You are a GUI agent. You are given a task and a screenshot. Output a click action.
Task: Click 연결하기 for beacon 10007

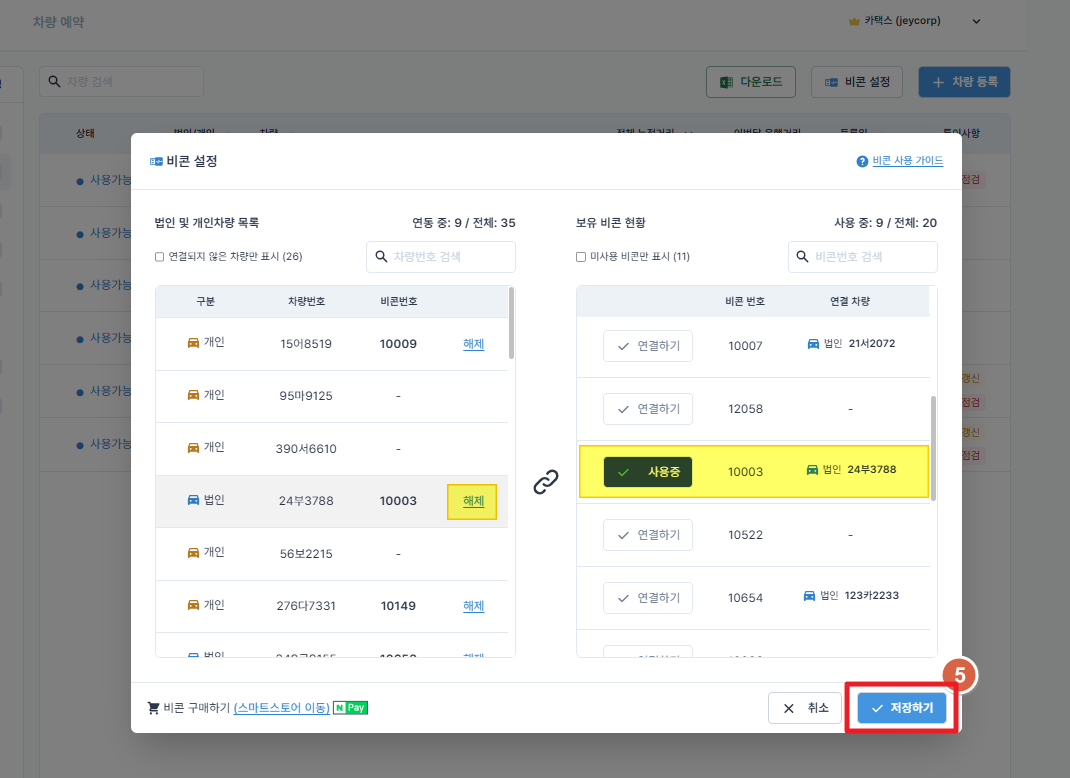pos(648,346)
